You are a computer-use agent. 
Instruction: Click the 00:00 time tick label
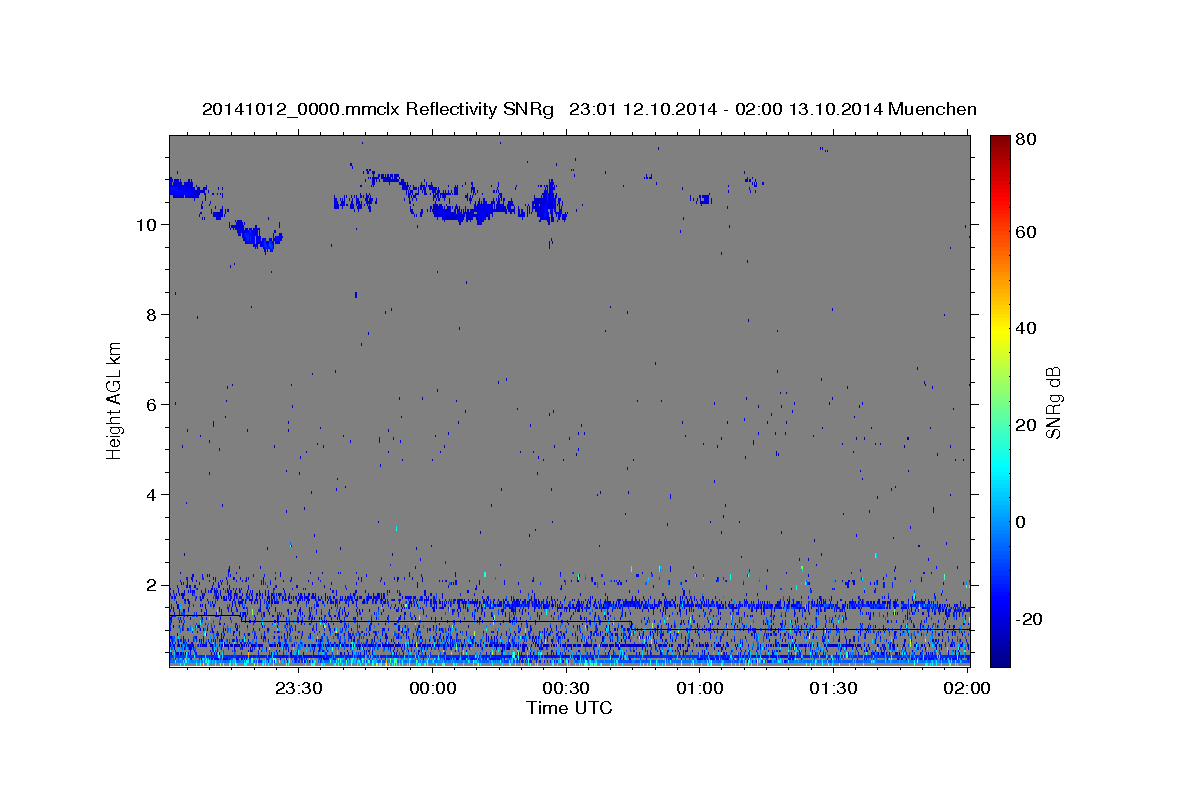click(x=432, y=688)
